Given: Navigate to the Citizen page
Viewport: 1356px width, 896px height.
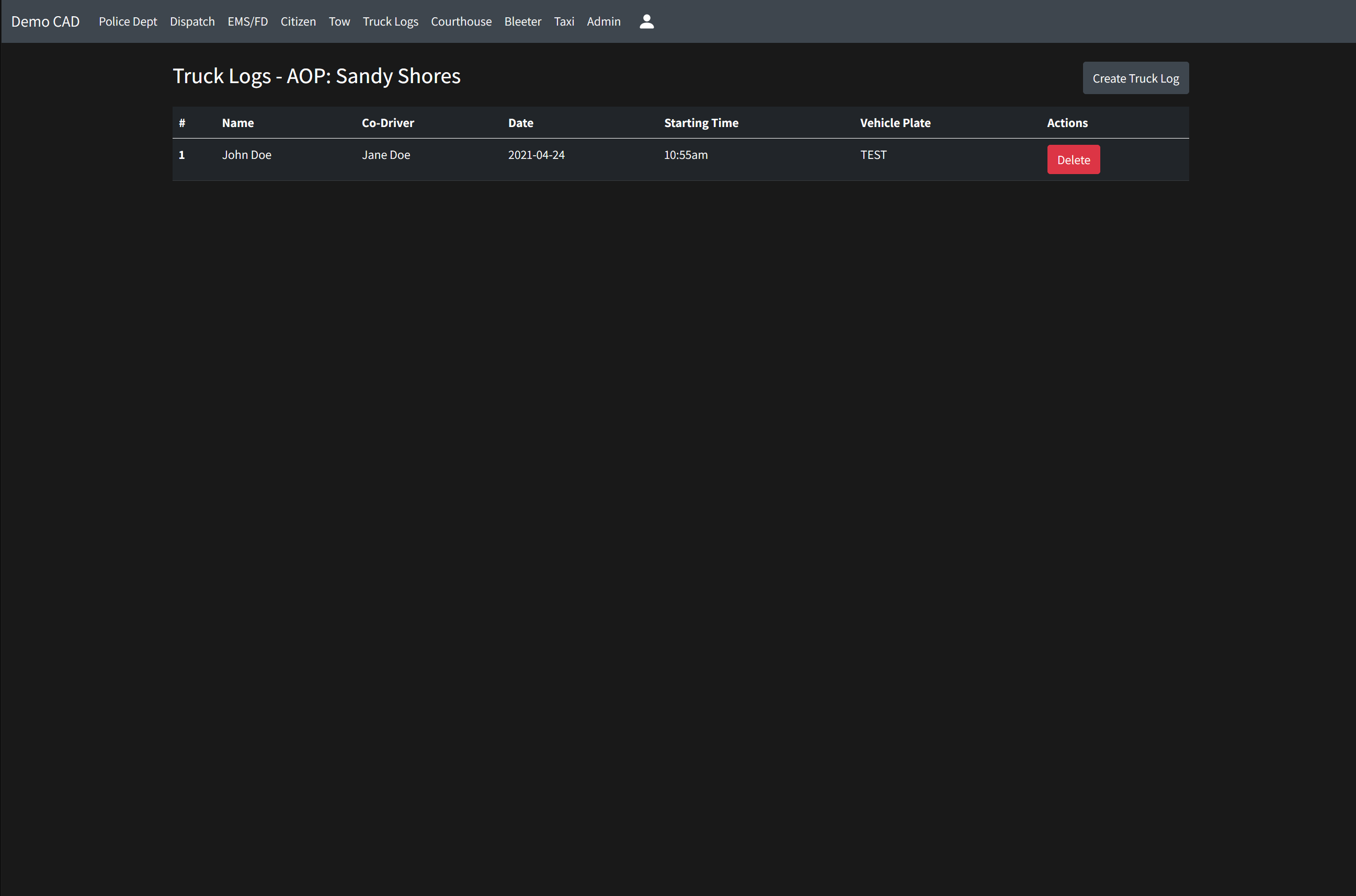Looking at the screenshot, I should coord(298,22).
